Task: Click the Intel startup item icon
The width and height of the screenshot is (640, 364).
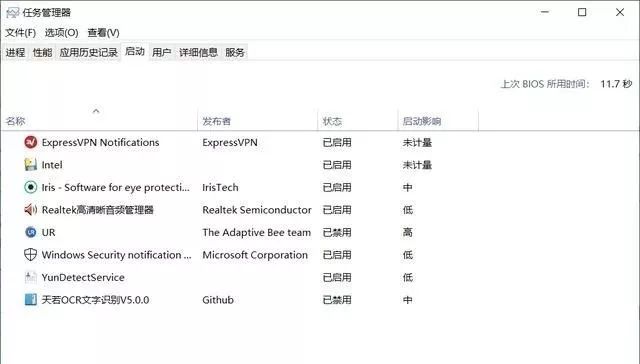Action: point(31,164)
